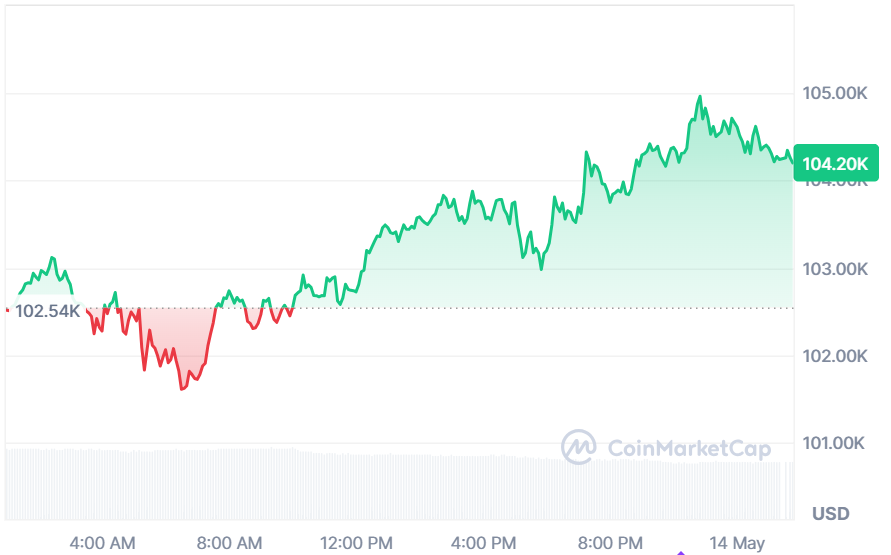
Task: Click the highest peak of the price line
Action: click(699, 97)
